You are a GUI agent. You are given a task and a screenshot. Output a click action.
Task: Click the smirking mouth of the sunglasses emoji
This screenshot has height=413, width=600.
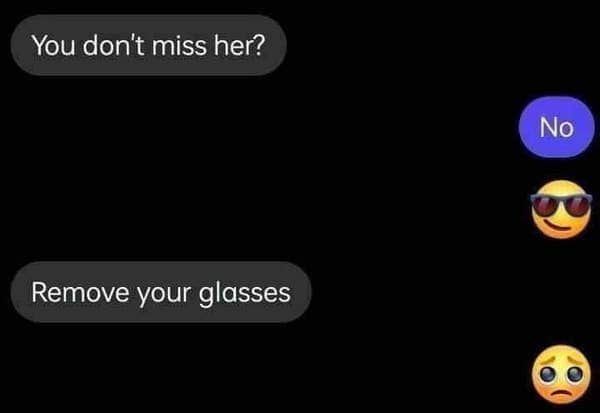560,225
